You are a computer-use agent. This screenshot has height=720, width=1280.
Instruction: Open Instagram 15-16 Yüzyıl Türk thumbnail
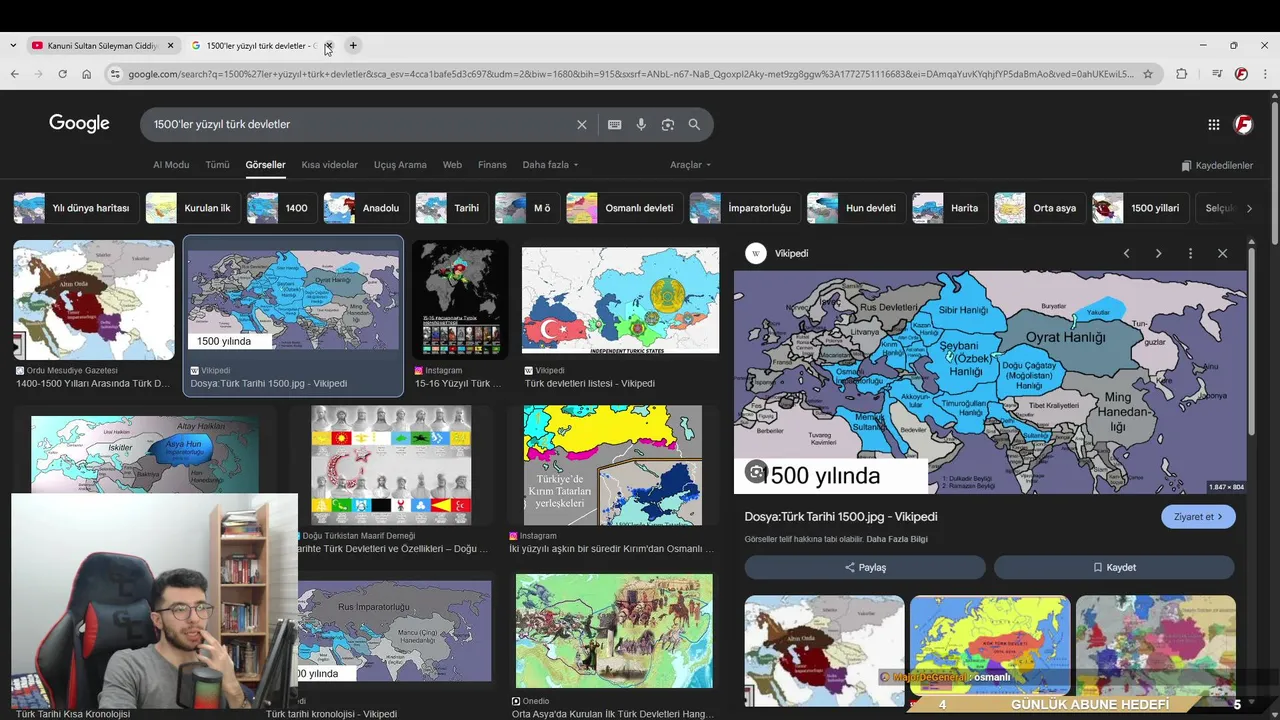click(x=460, y=300)
